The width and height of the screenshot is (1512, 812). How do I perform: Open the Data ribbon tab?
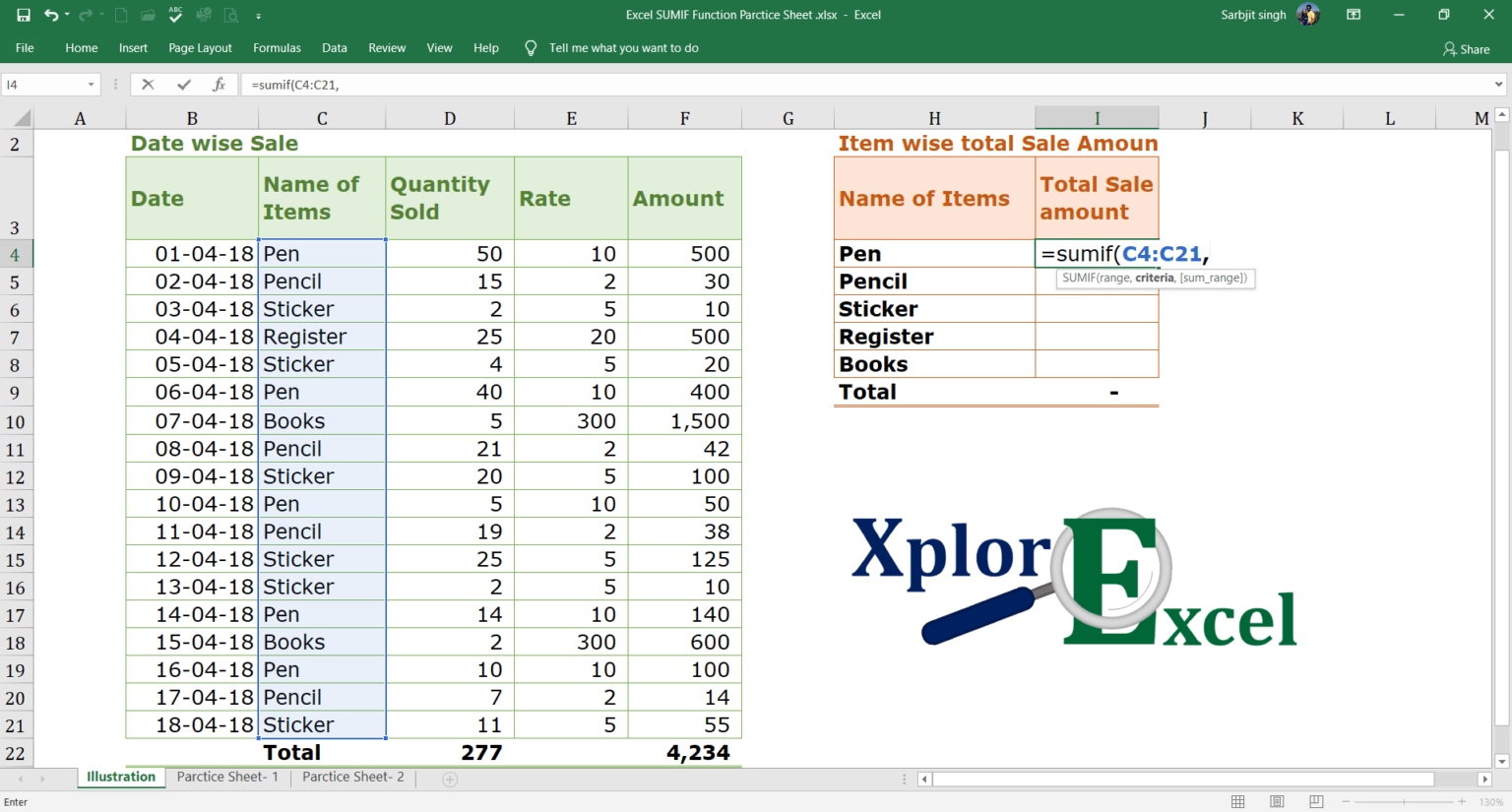click(334, 47)
